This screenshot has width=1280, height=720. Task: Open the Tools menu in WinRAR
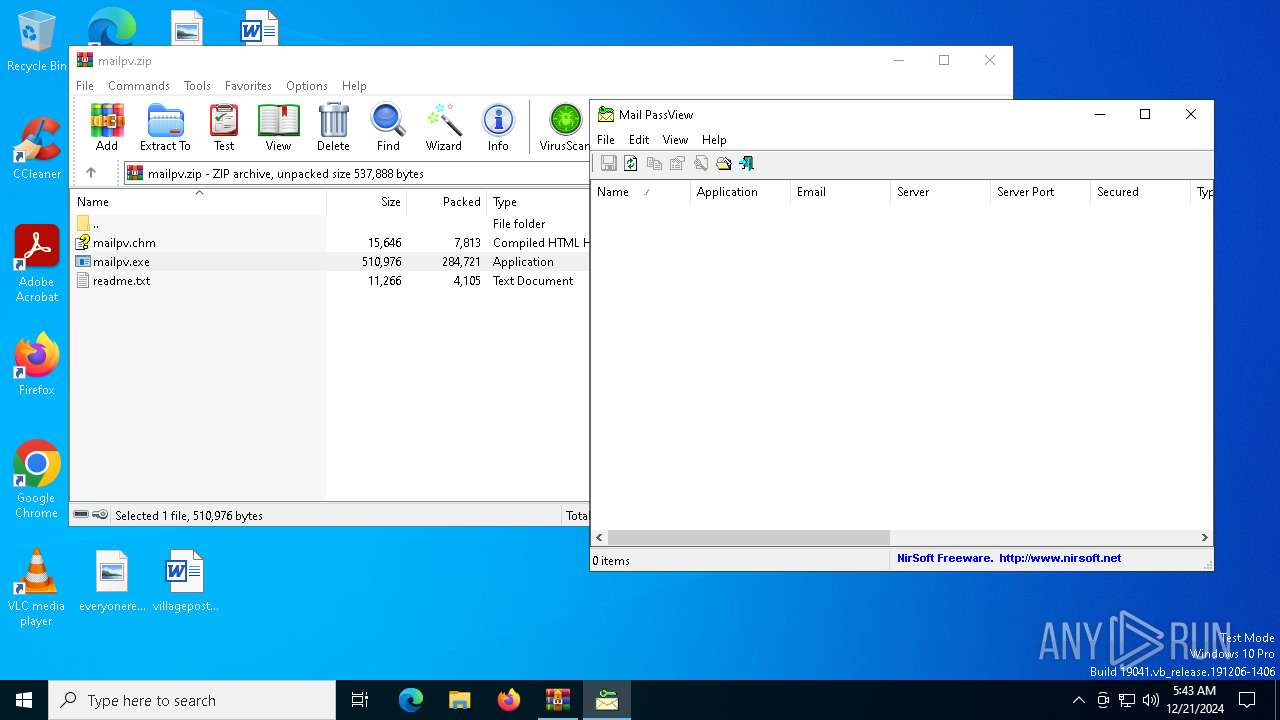click(197, 86)
